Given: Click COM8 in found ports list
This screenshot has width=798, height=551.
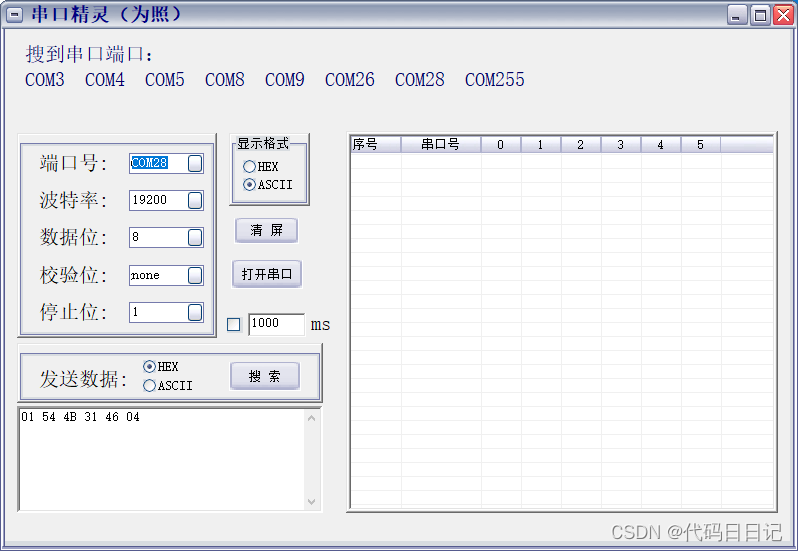Looking at the screenshot, I should (225, 80).
